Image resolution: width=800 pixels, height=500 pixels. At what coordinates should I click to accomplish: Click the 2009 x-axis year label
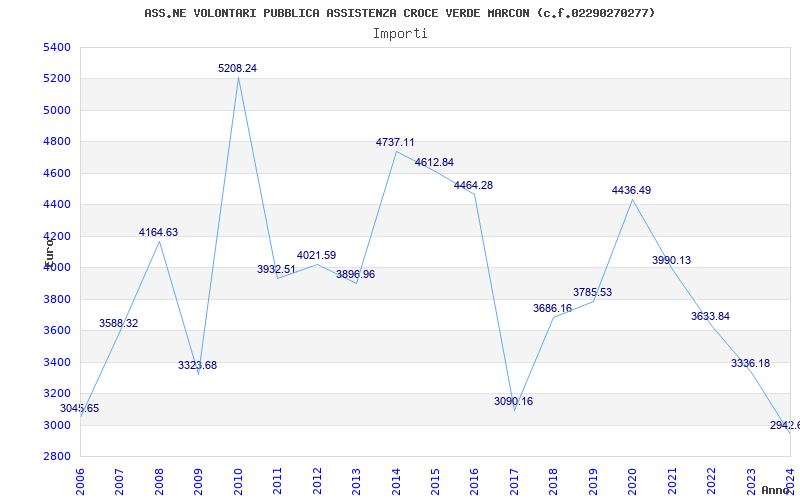click(198, 481)
